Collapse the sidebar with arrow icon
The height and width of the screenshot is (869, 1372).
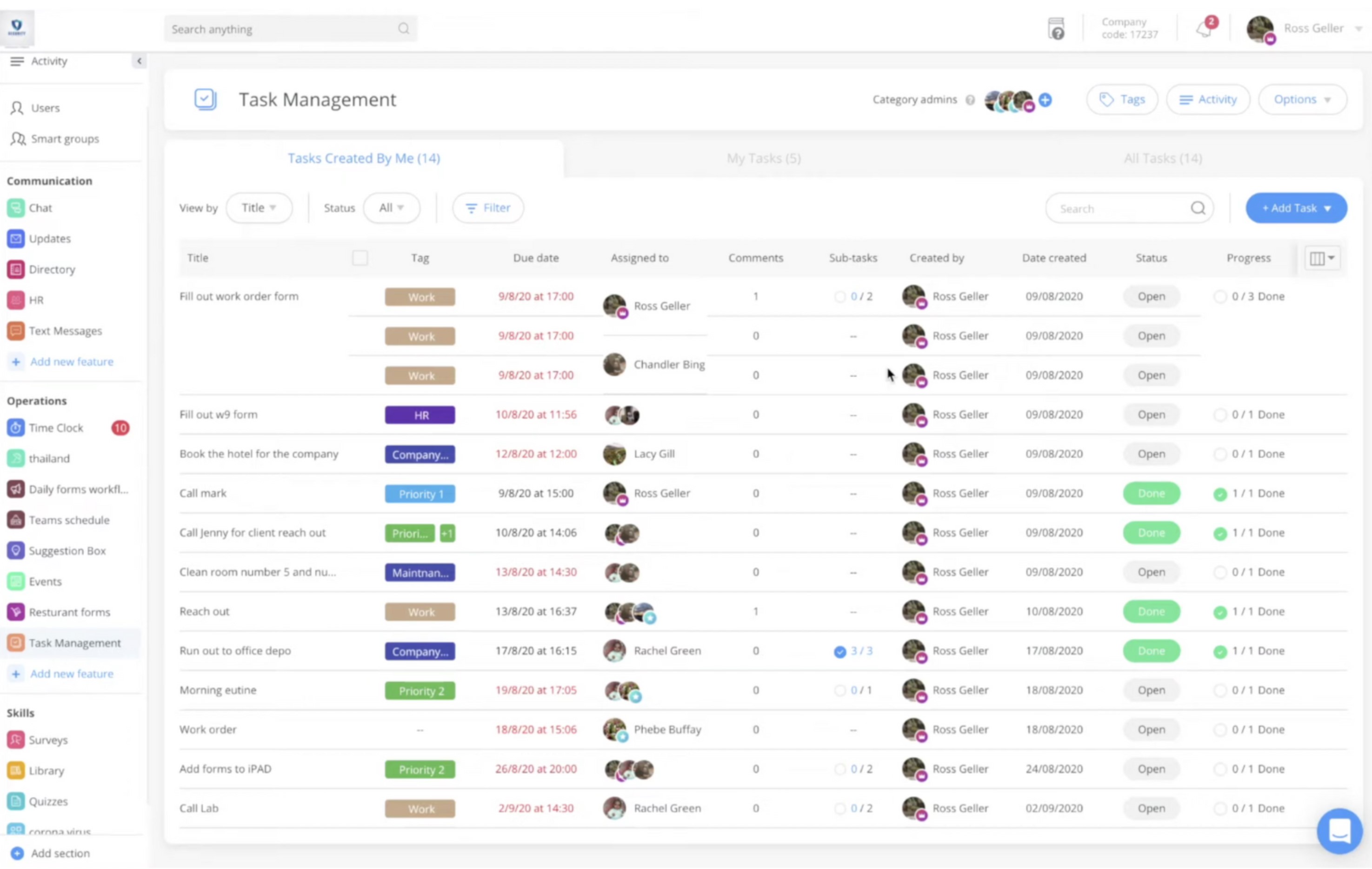pyautogui.click(x=139, y=61)
